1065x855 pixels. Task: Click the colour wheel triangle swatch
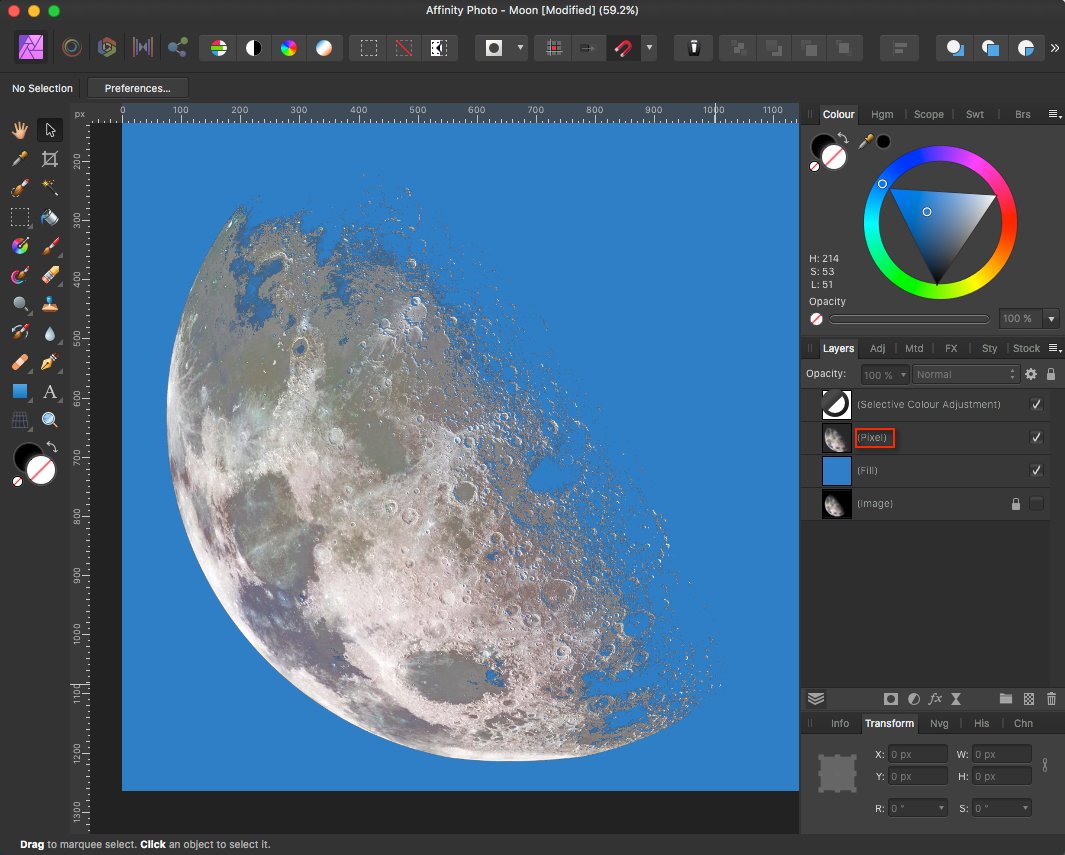click(x=926, y=211)
